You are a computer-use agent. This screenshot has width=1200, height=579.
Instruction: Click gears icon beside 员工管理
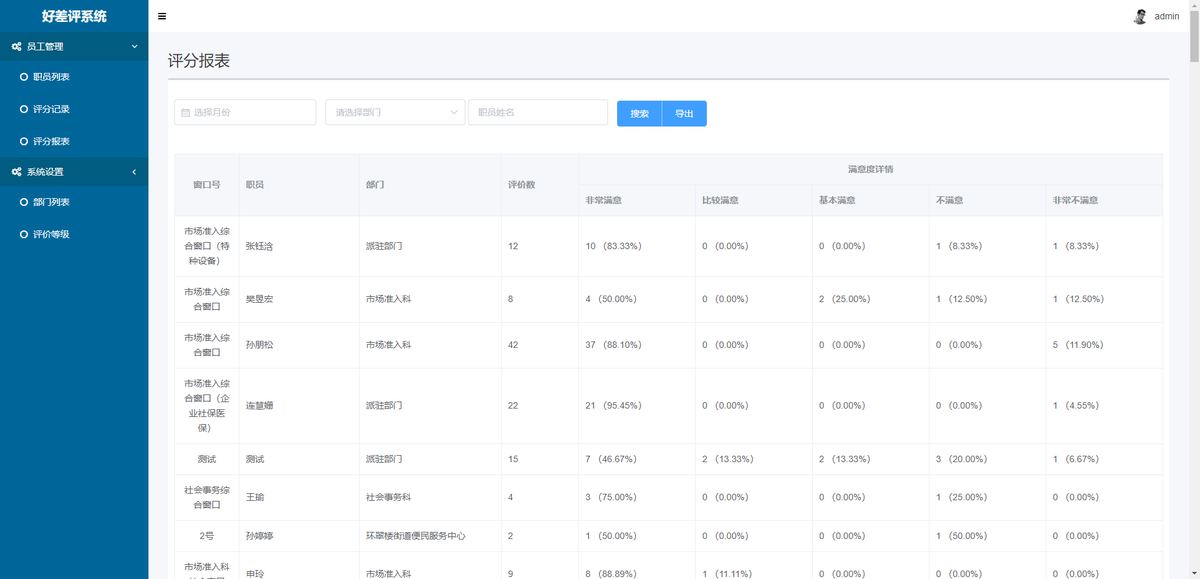(17, 47)
